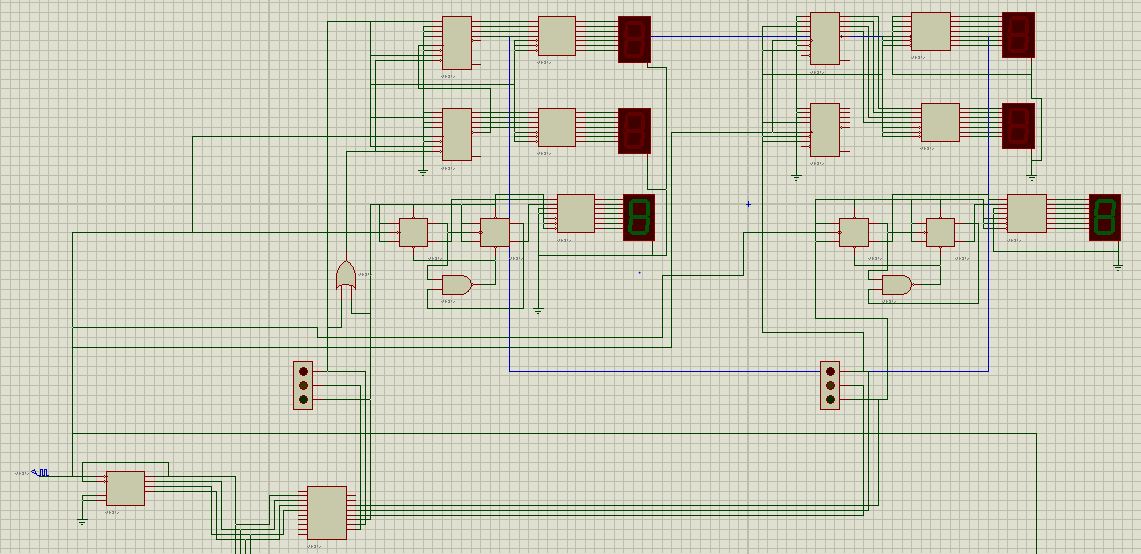Click ground symbol under bottom-left counter chip
Image resolution: width=1141 pixels, height=554 pixels.
(x=82, y=522)
